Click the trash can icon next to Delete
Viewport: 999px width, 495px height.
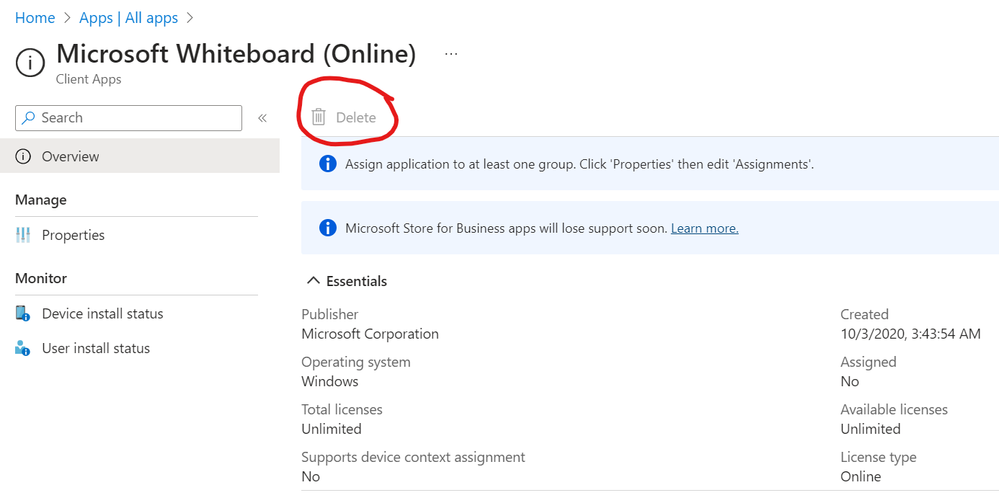319,117
